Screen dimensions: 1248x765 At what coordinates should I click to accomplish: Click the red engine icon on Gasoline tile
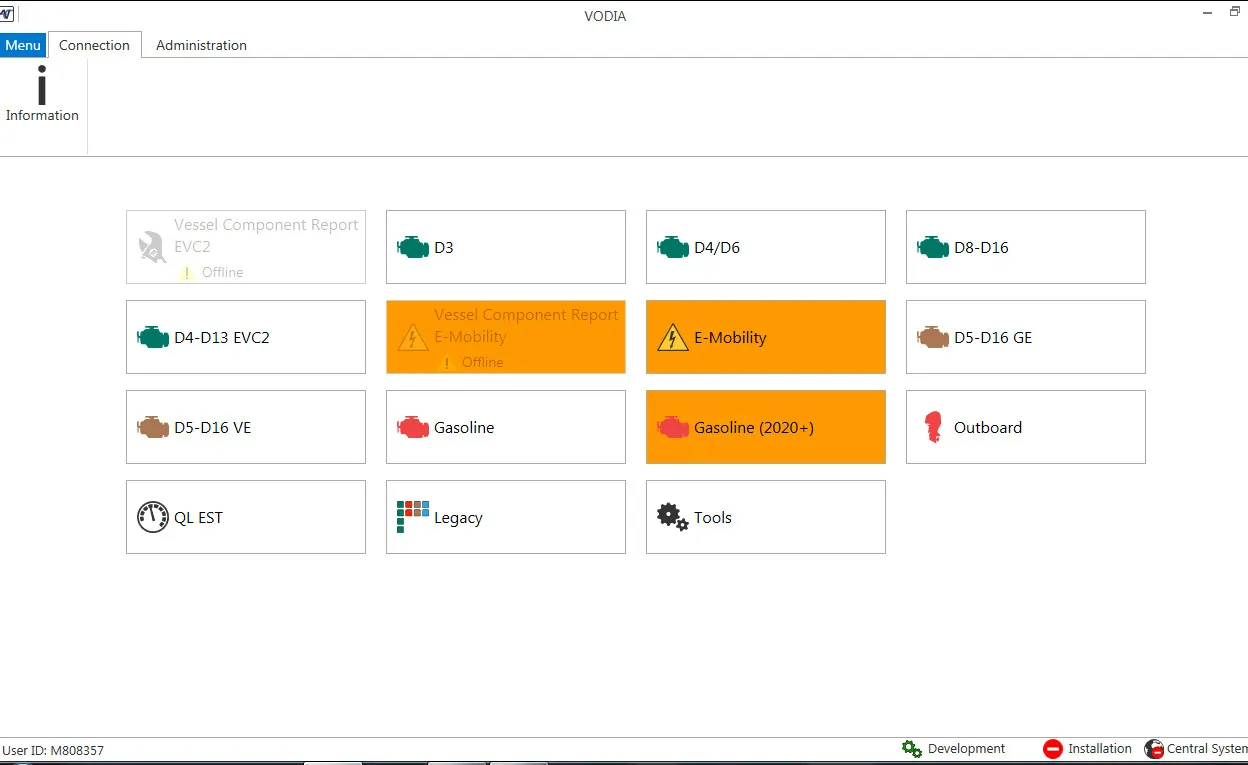413,427
